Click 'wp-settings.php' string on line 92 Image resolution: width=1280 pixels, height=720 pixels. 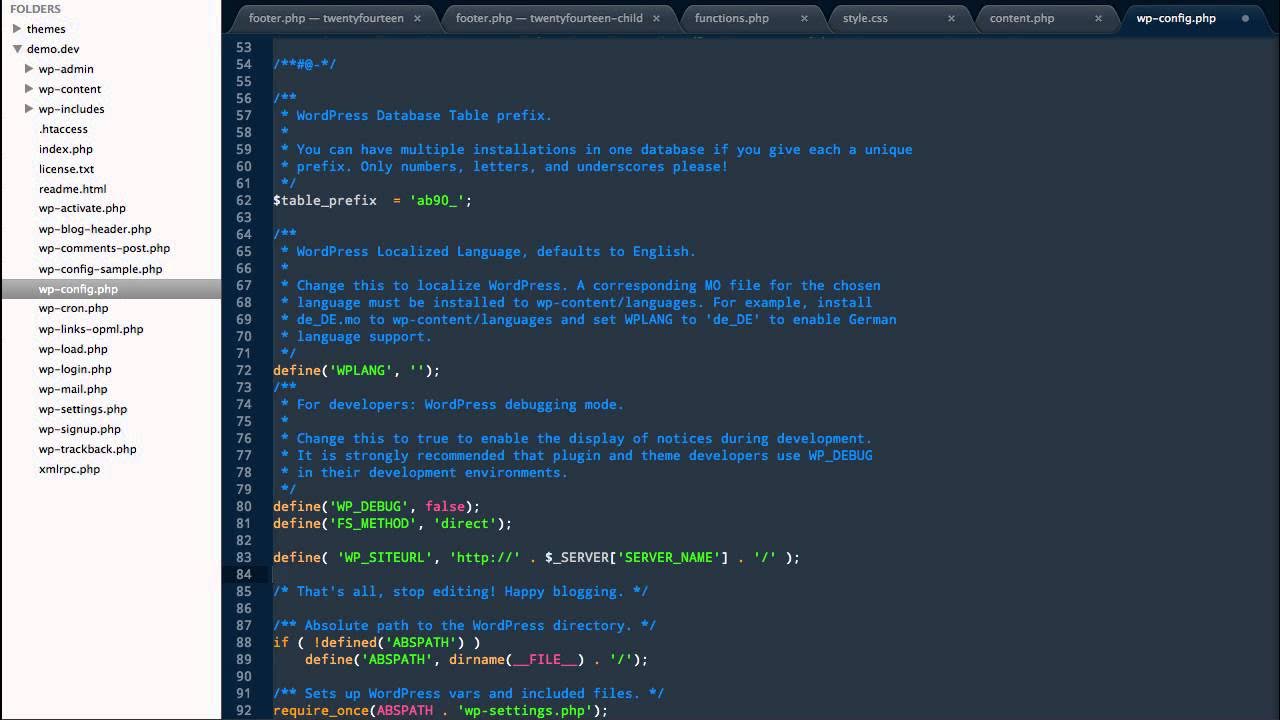tap(525, 710)
